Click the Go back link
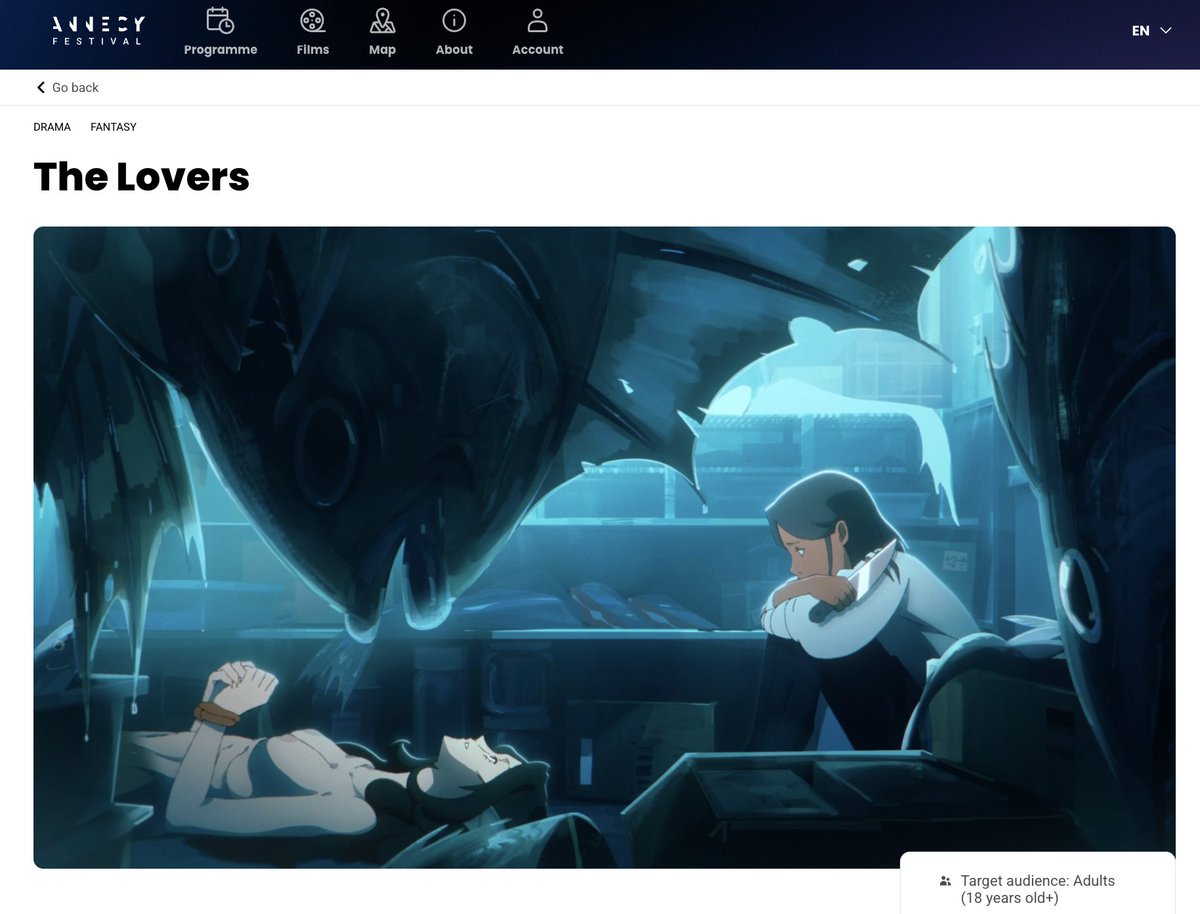Screen dimensions: 1200x914 pyautogui.click(x=67, y=88)
